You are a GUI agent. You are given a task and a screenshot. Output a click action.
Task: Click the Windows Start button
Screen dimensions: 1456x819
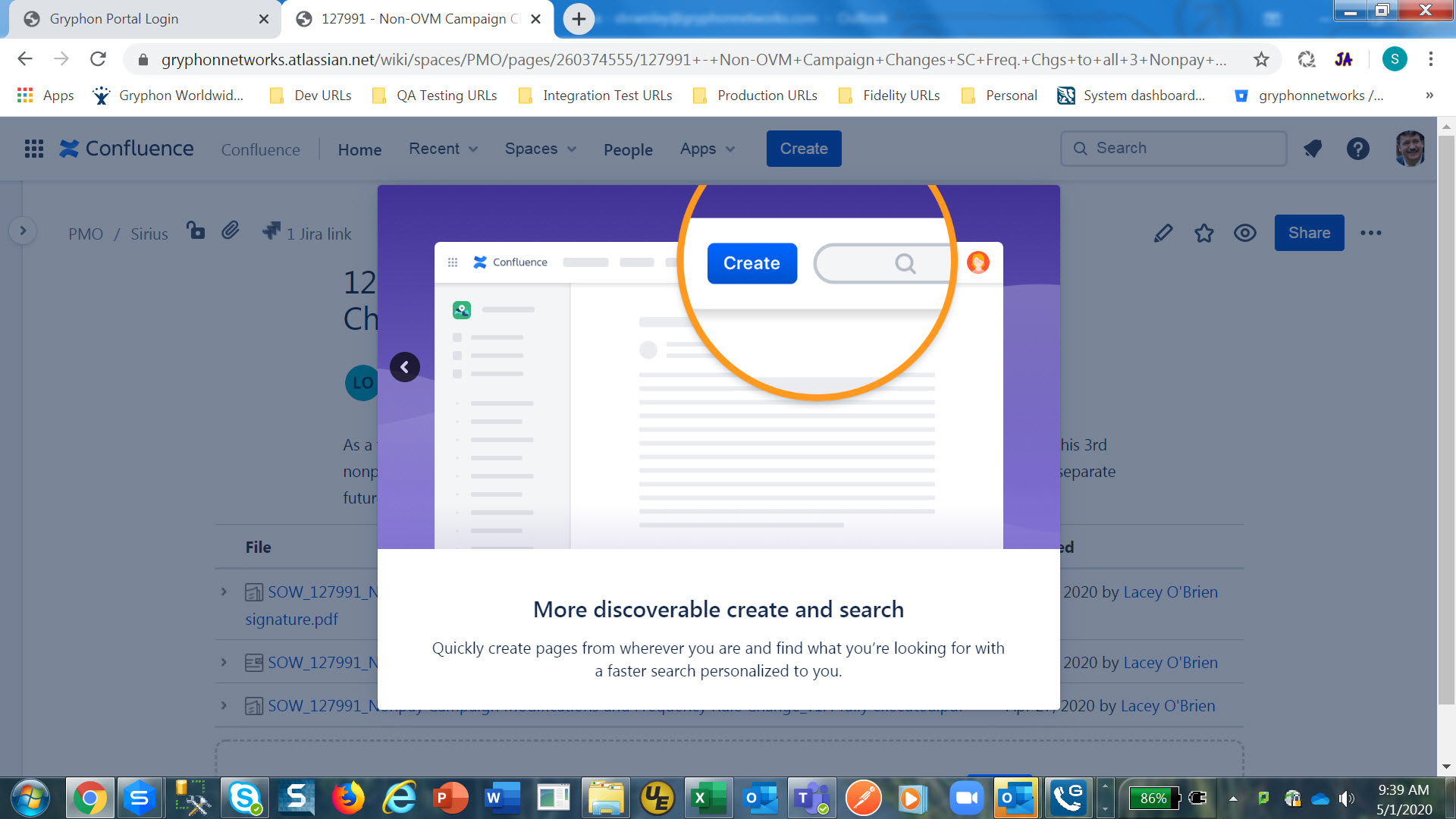(30, 798)
